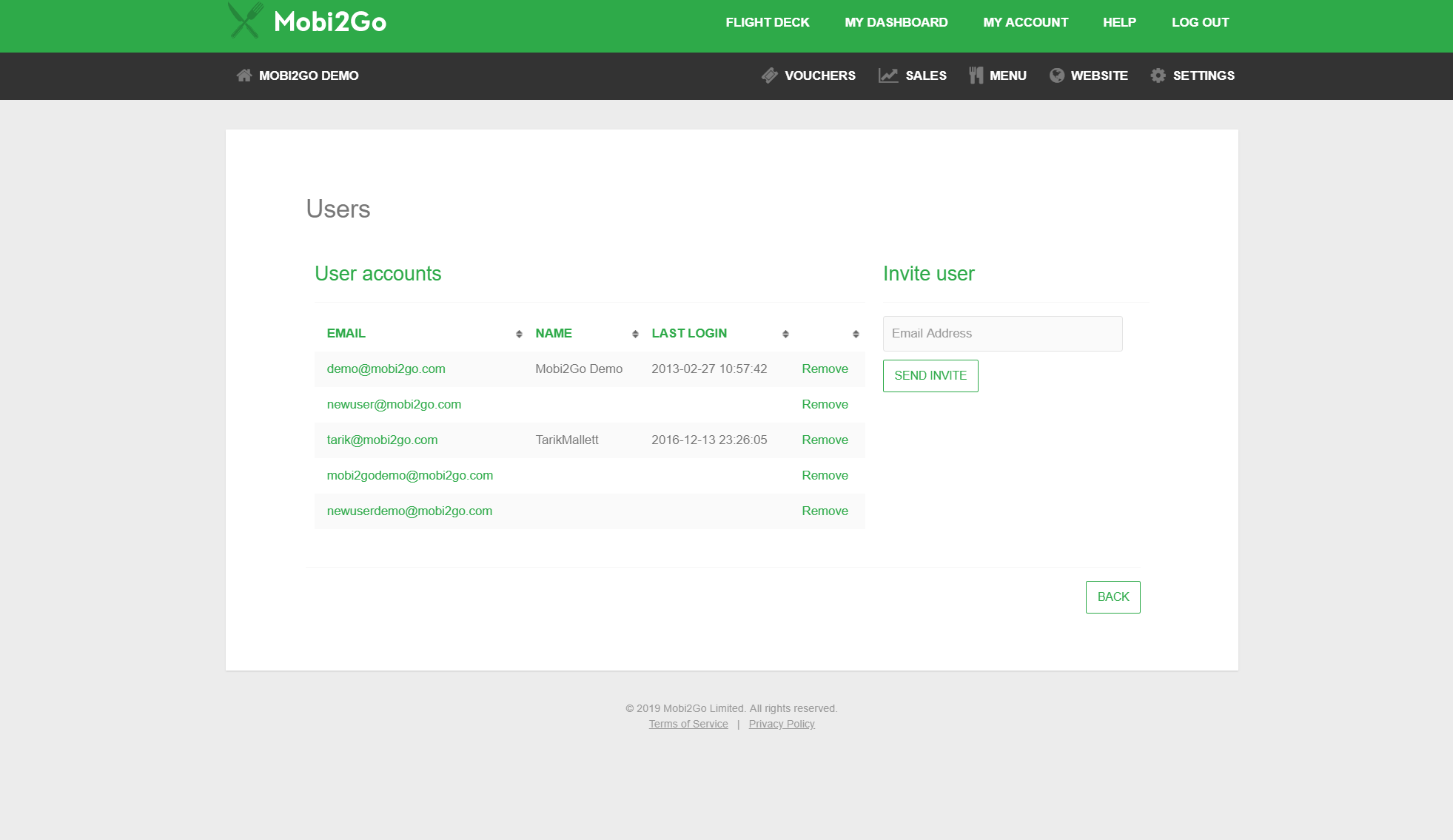Open the Privacy Policy footer link
The width and height of the screenshot is (1453, 840).
click(781, 724)
